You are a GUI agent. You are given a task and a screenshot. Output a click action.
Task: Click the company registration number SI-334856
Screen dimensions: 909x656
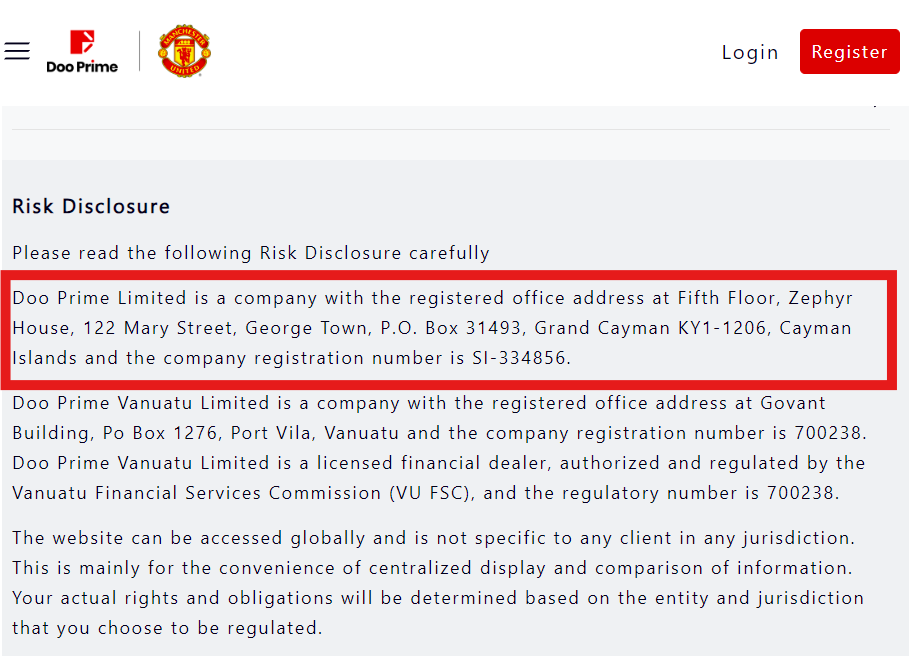[519, 358]
